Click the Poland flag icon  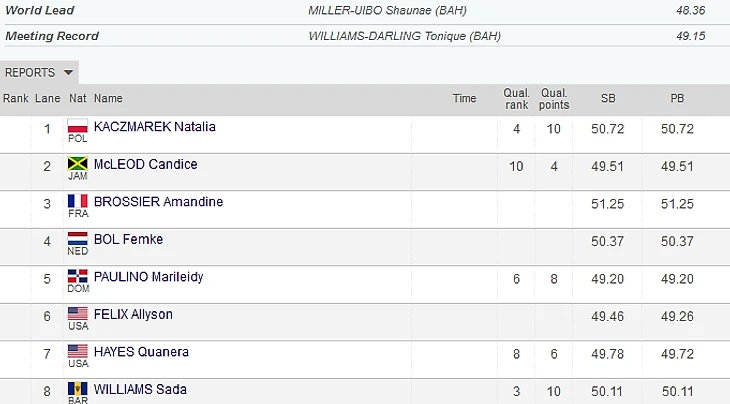click(78, 127)
